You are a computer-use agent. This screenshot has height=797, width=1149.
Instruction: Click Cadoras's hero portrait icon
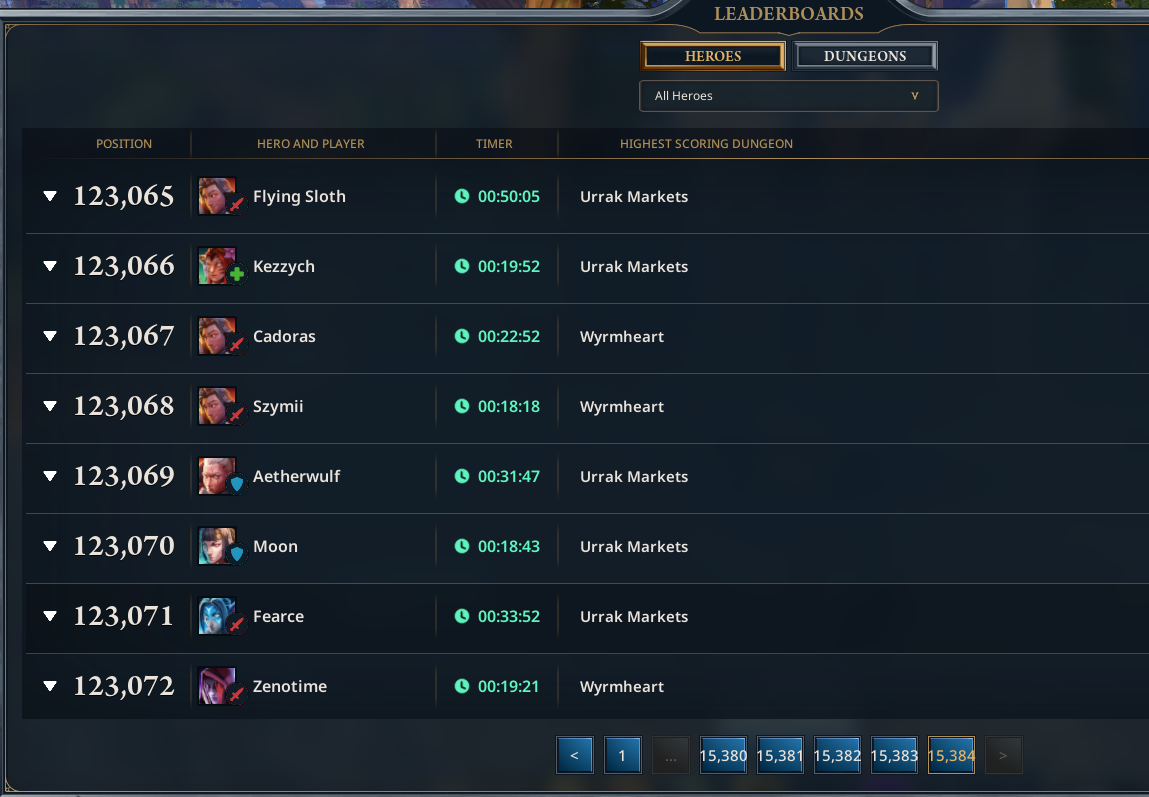[218, 336]
